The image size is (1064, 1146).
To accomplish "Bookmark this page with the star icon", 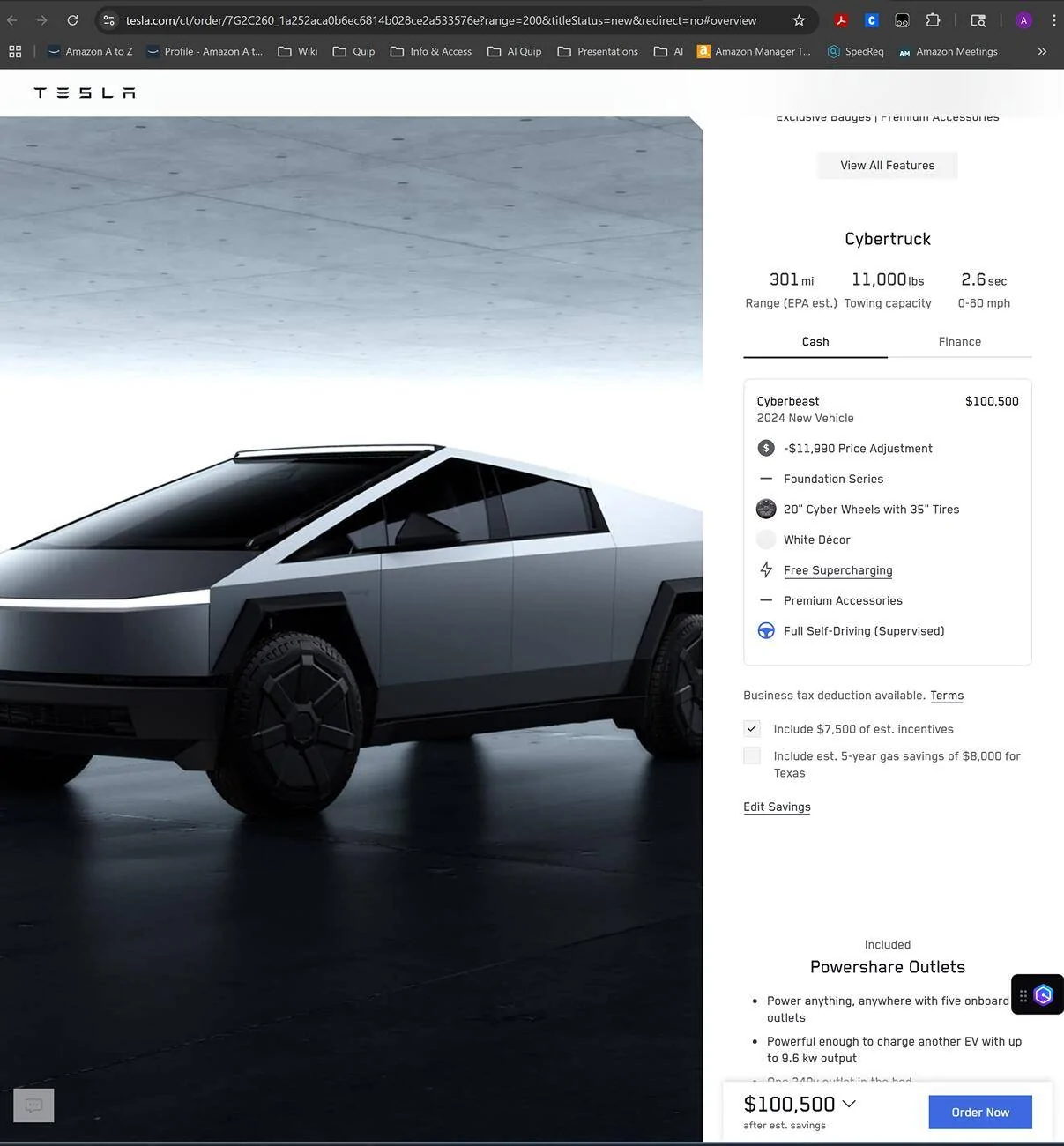I will pos(799,19).
